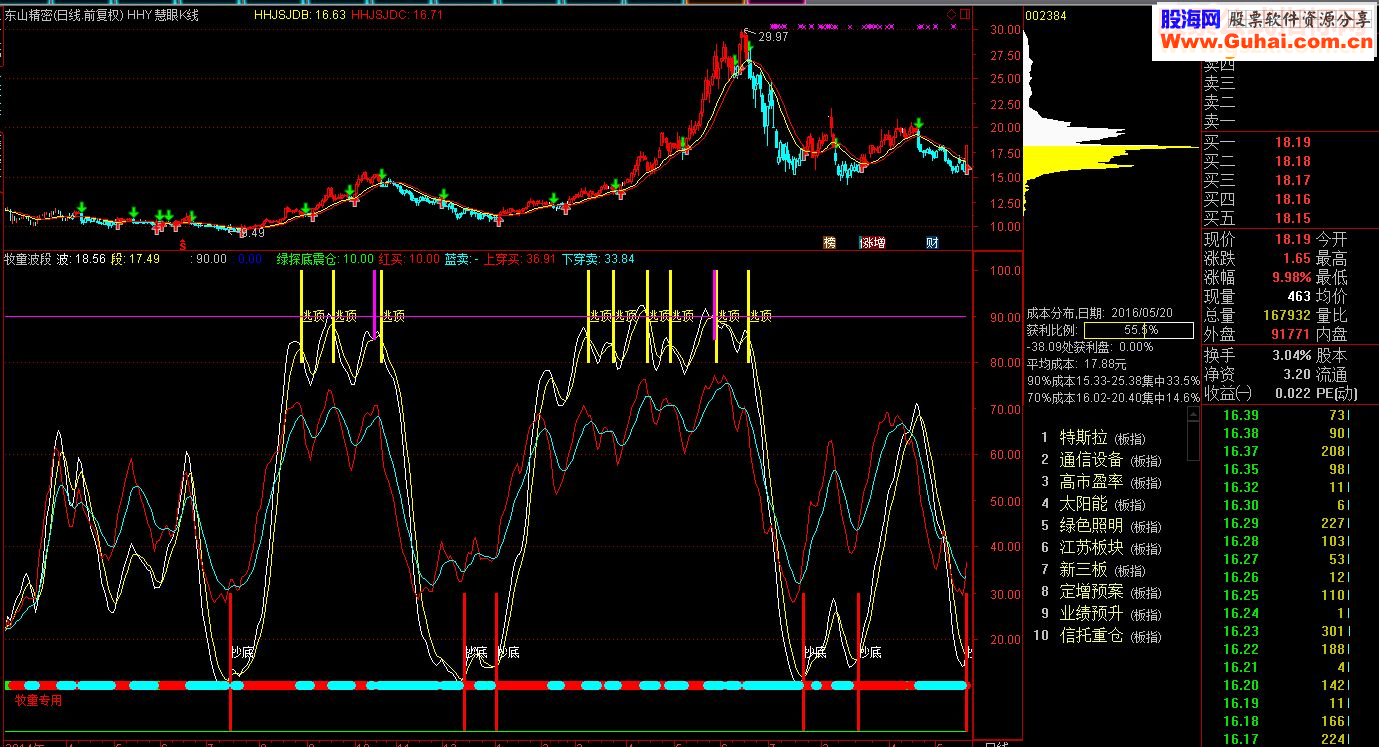Select the 牧童波段 indicator name
1379x747 pixels.
click(28, 259)
